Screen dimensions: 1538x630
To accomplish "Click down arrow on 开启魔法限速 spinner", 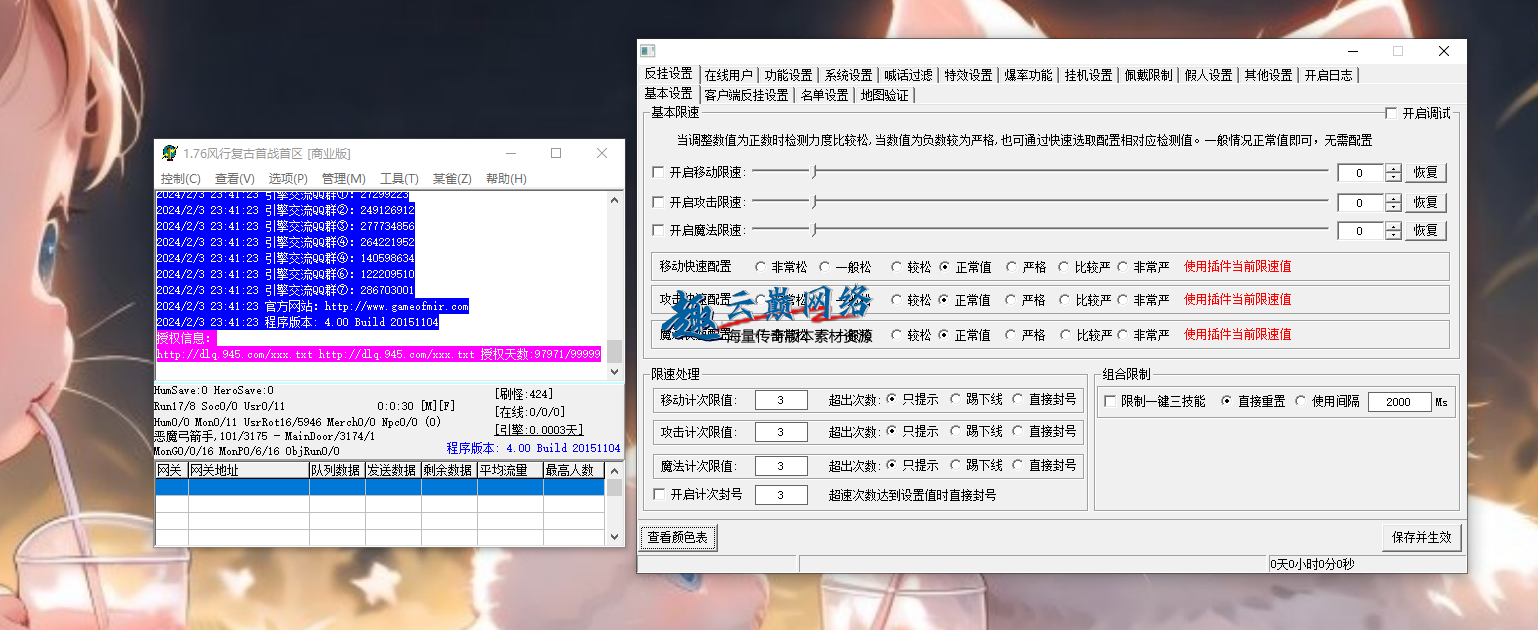I will coord(1393,236).
